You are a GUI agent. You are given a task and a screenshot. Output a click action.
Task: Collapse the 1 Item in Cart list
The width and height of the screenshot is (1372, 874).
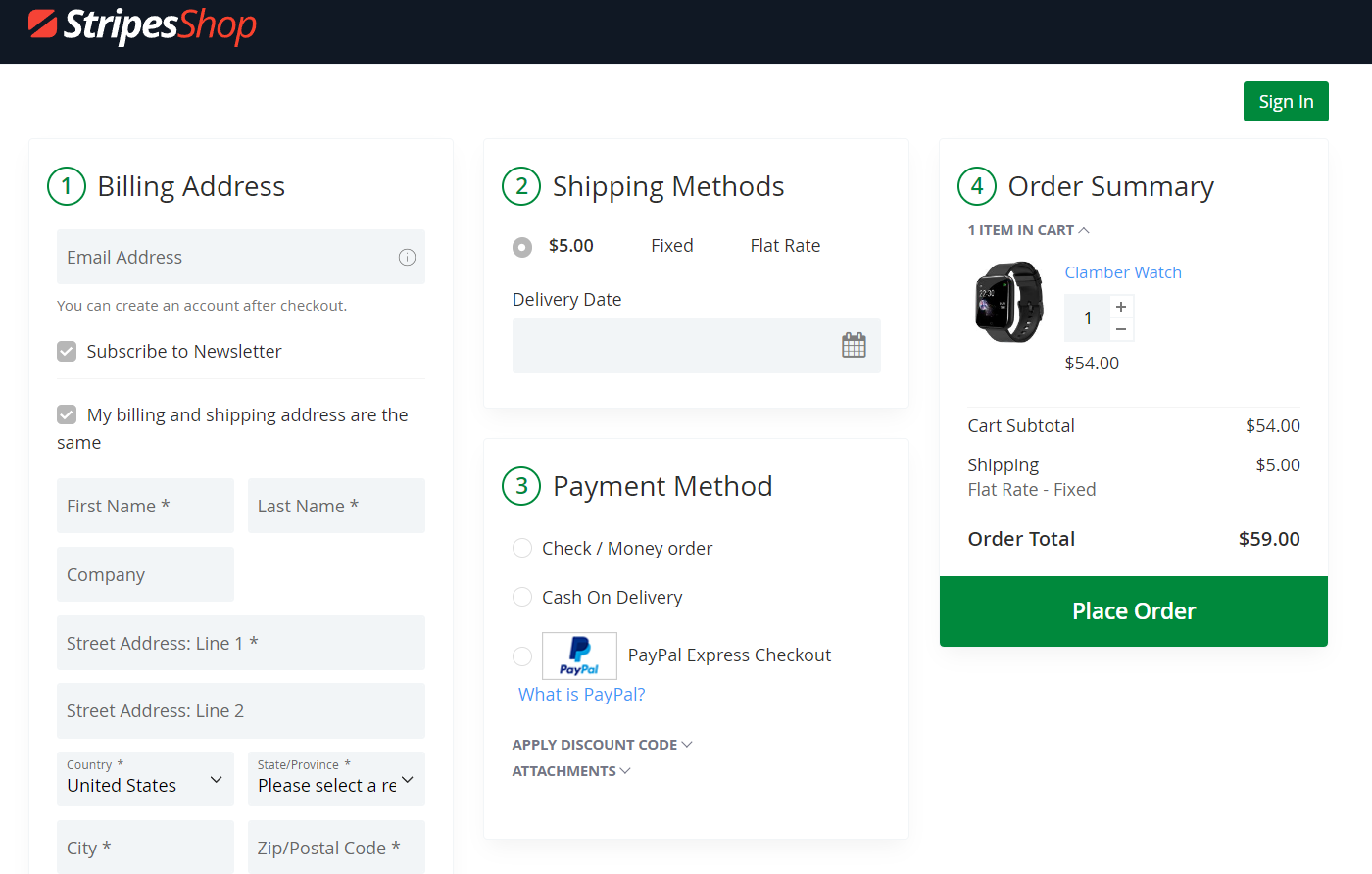[1028, 230]
